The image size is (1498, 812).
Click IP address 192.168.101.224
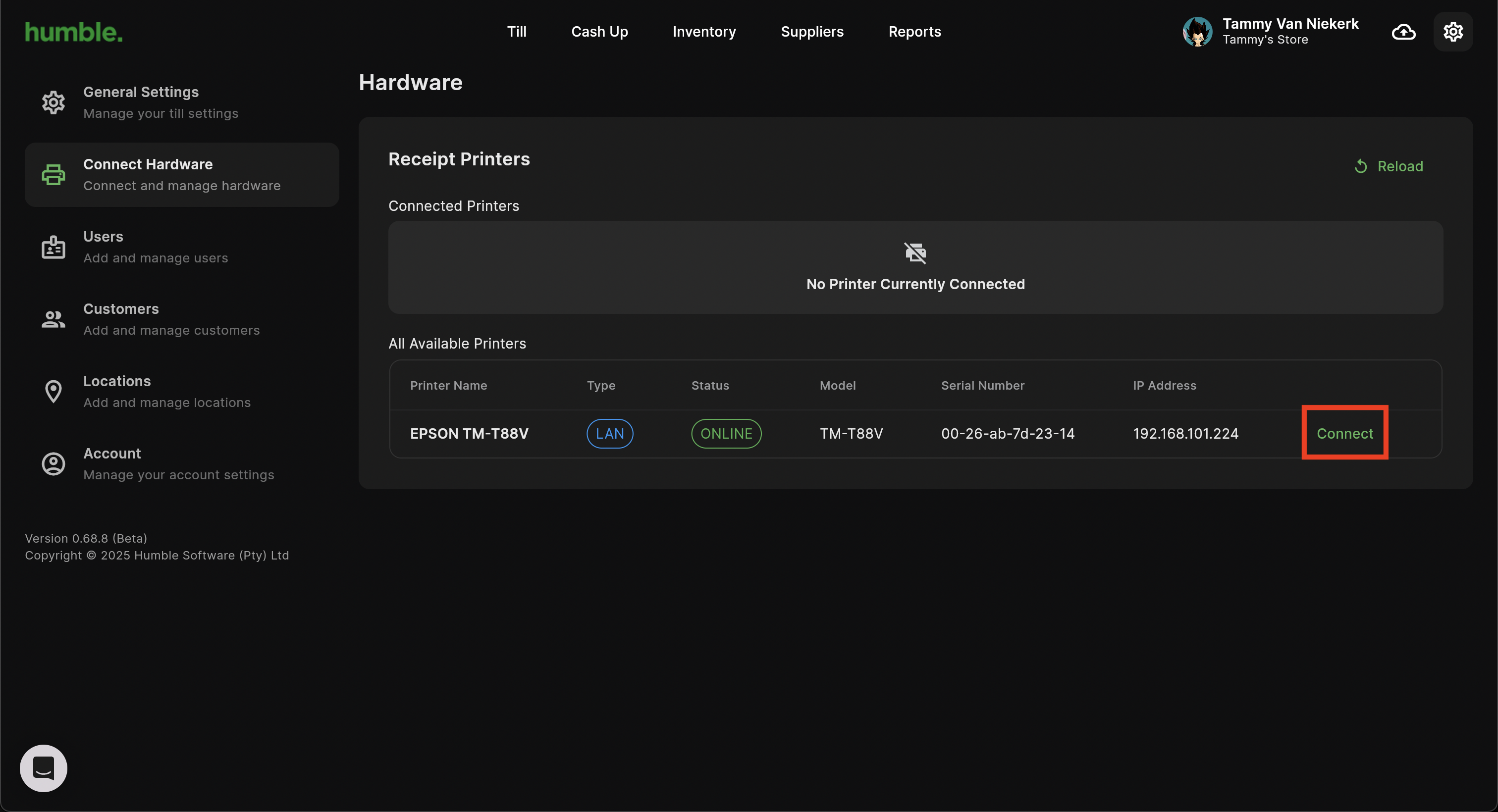(1186, 434)
